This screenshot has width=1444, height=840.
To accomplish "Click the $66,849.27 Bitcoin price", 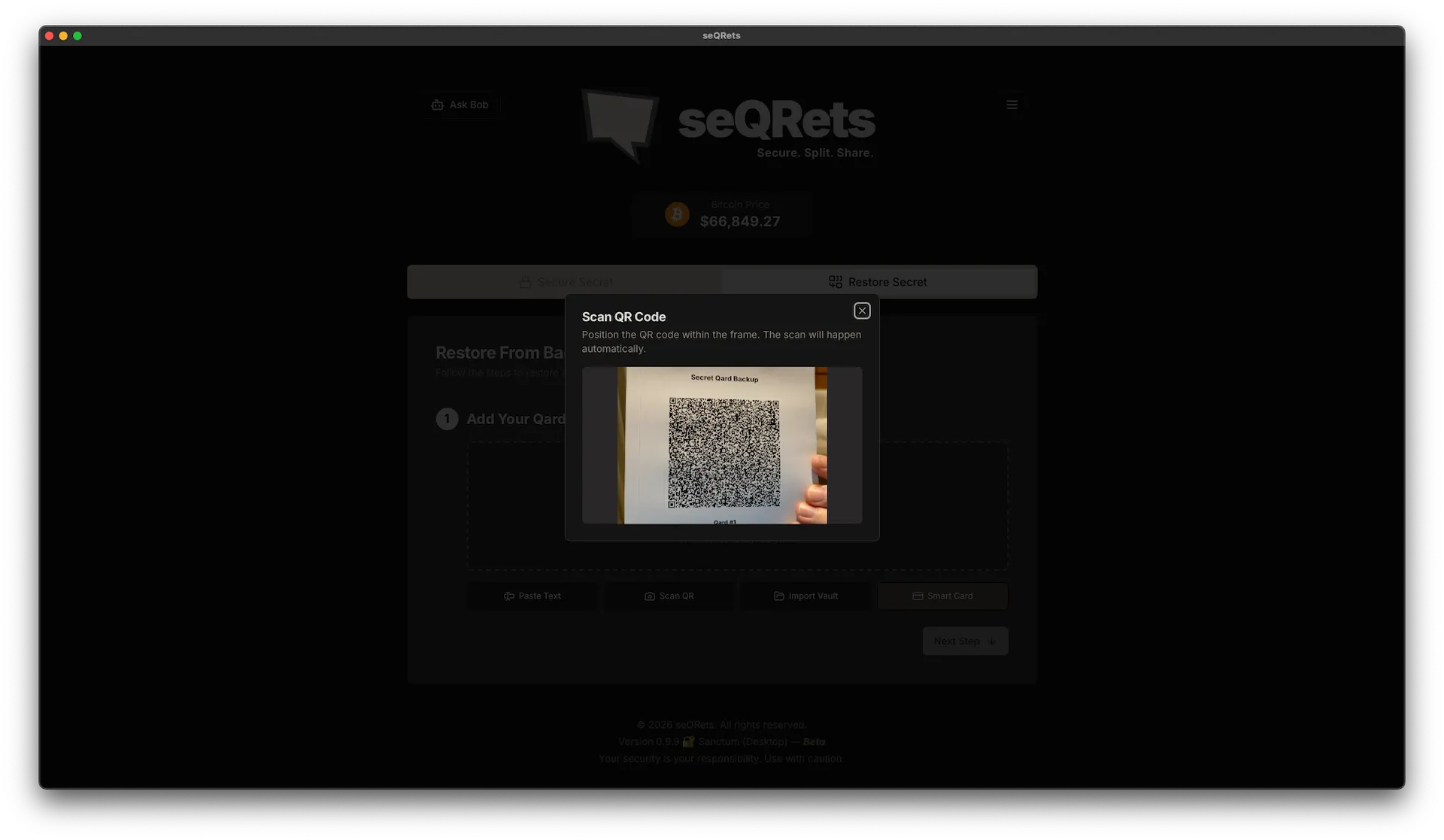I will pos(740,222).
